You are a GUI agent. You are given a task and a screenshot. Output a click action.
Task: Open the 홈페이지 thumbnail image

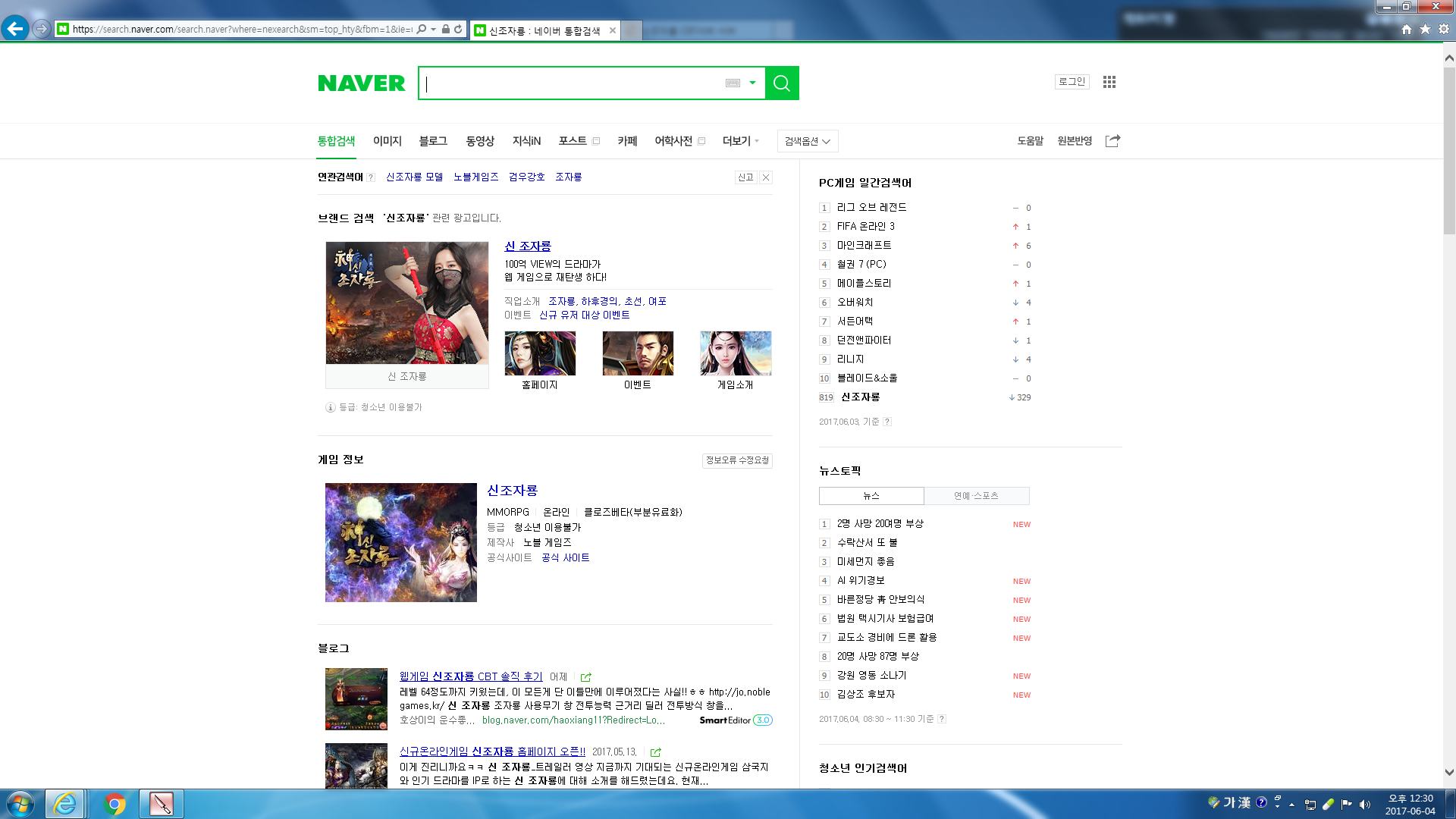540,353
